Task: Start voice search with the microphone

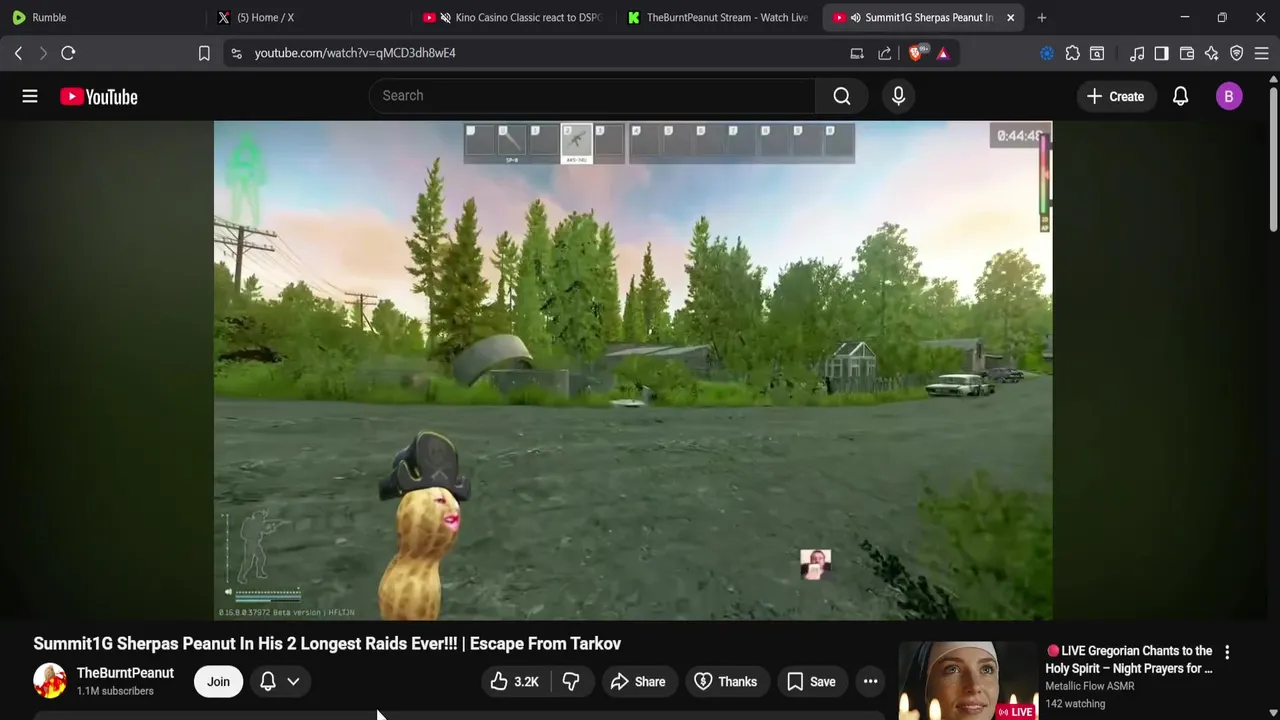Action: pyautogui.click(x=898, y=96)
